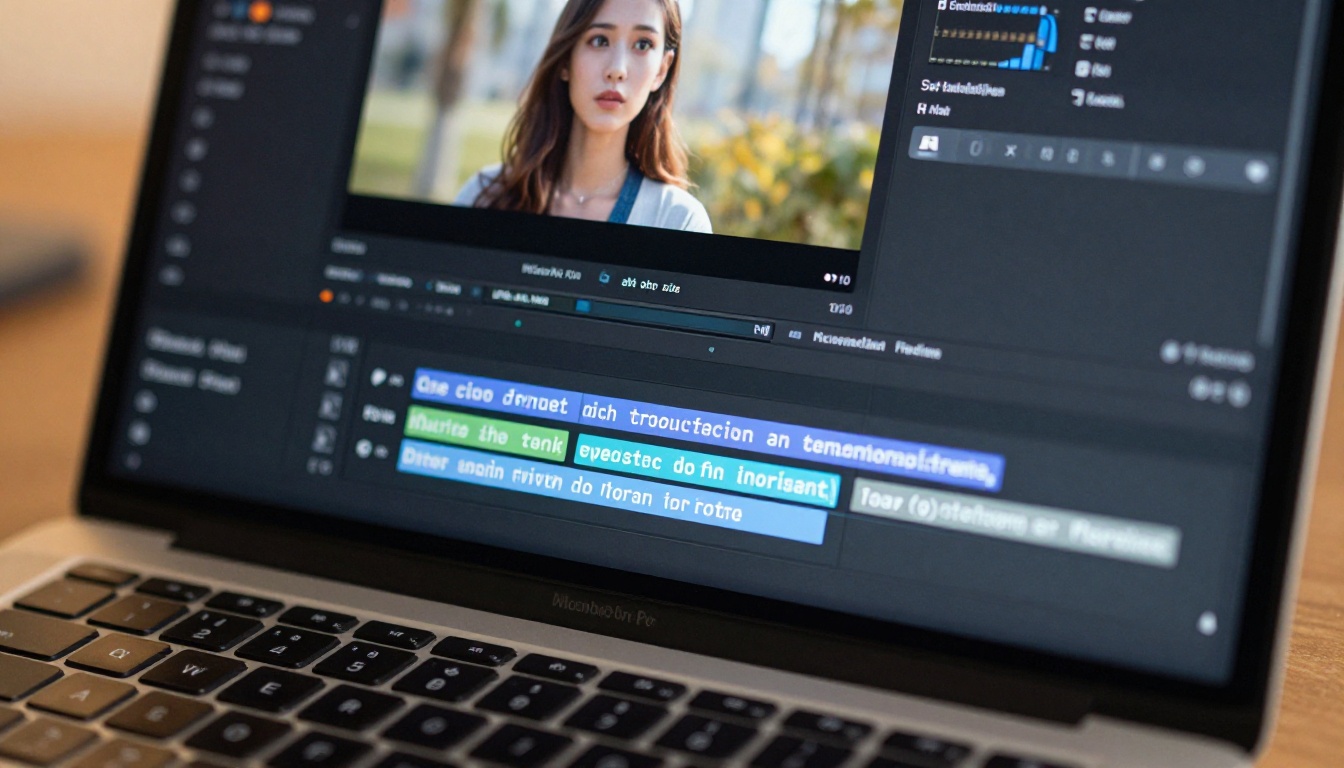Select the cyan clip 'eveostec do fin inorisant'
Viewport: 1344px width, 768px height.
click(706, 470)
